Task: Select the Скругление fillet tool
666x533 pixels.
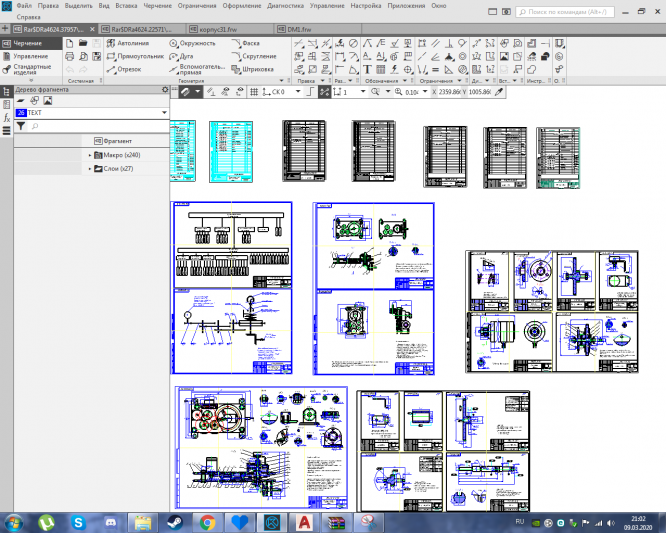Action: 257,57
